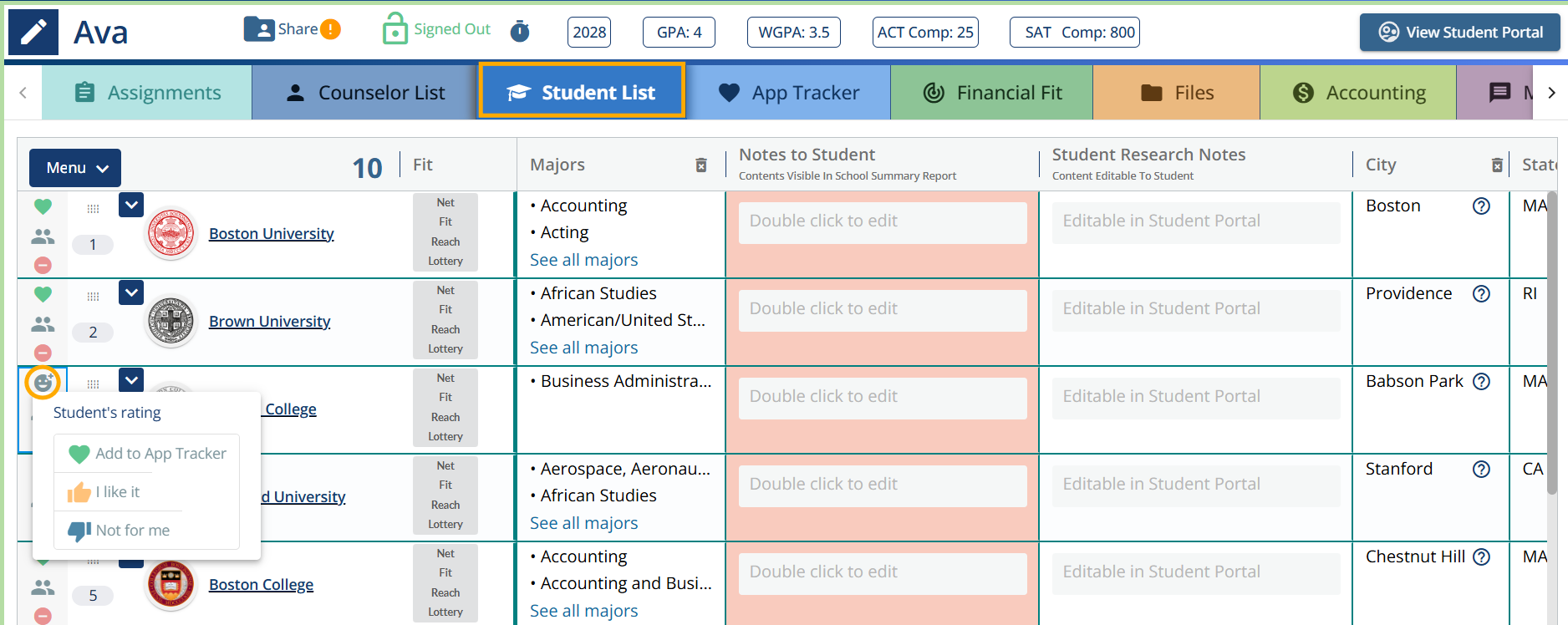The height and width of the screenshot is (625, 1568).
Task: Click the Brown University seal logo
Action: [x=171, y=322]
